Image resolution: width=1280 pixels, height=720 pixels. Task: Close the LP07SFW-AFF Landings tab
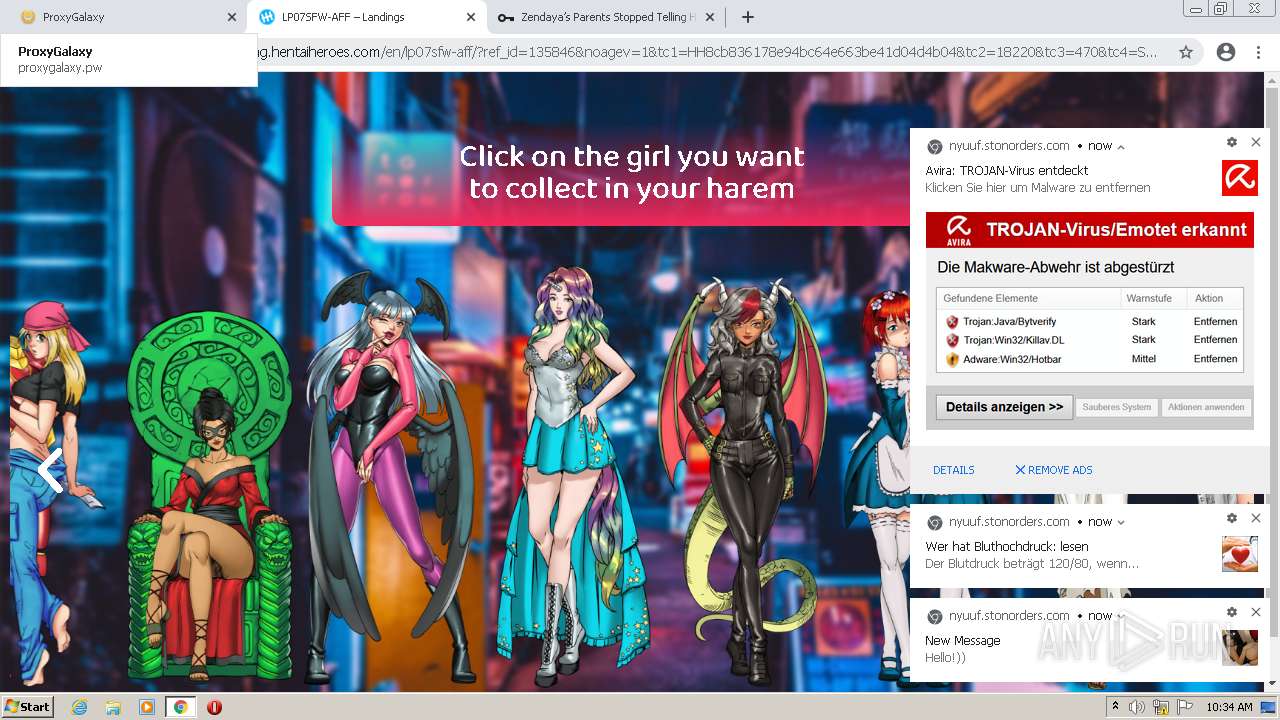(471, 17)
